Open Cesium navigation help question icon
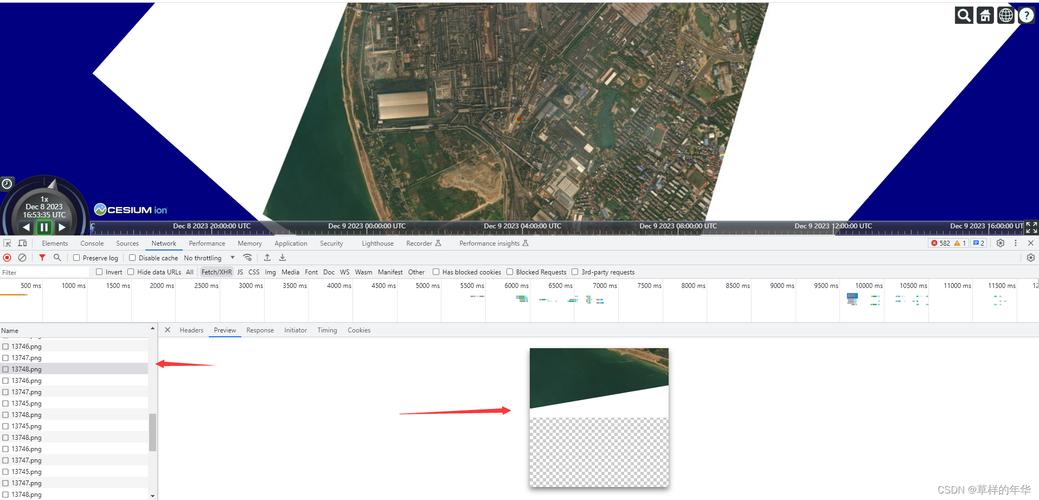1039x500 pixels. point(1026,15)
